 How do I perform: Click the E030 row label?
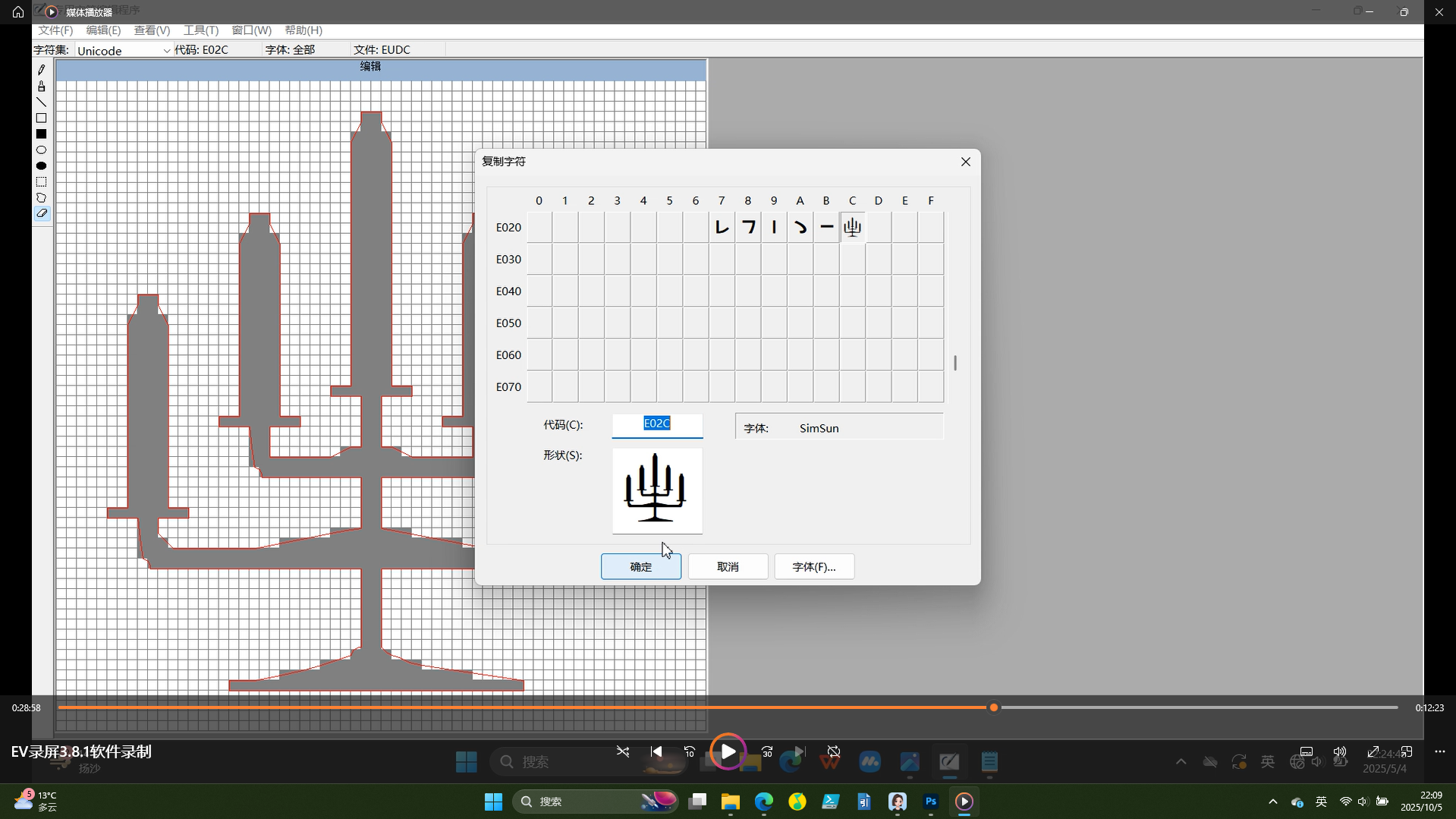[x=508, y=260]
